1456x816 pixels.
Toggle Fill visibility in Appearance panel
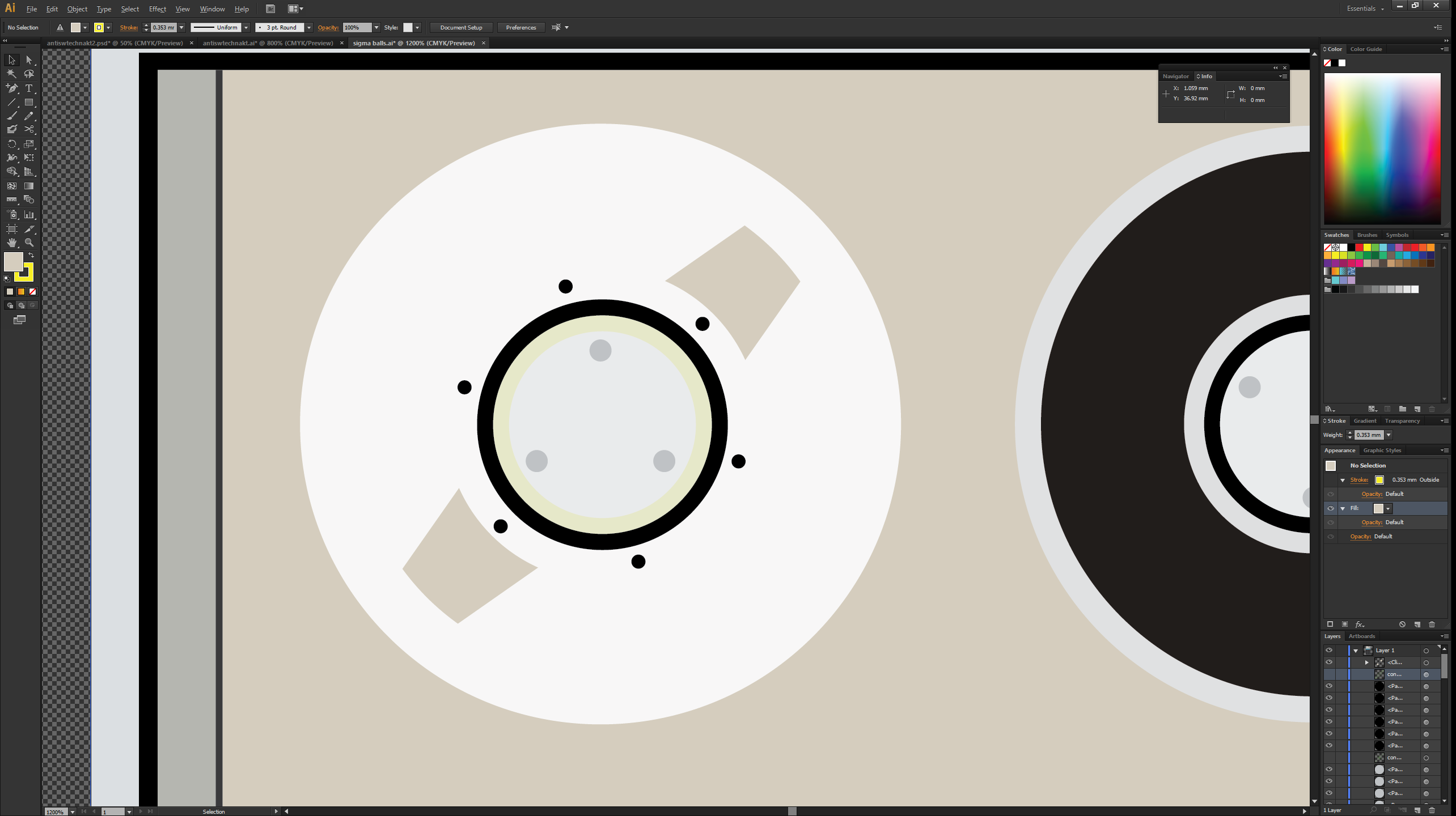(x=1330, y=508)
